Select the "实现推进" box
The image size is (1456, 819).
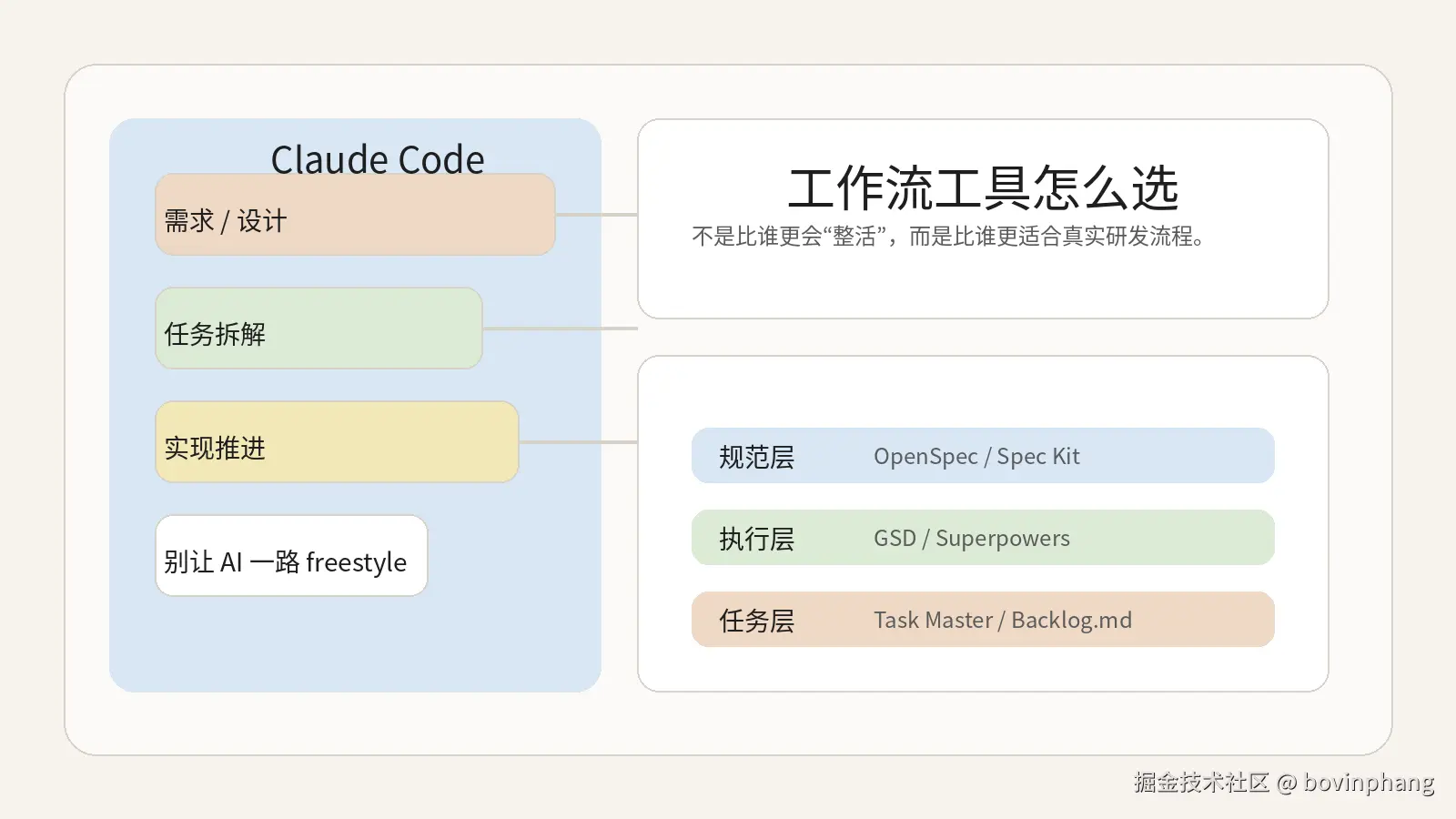point(337,442)
